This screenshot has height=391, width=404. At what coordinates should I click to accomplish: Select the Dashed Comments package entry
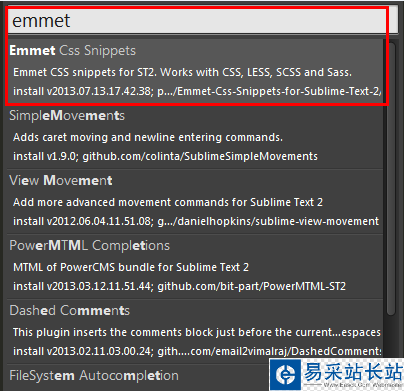click(x=195, y=331)
